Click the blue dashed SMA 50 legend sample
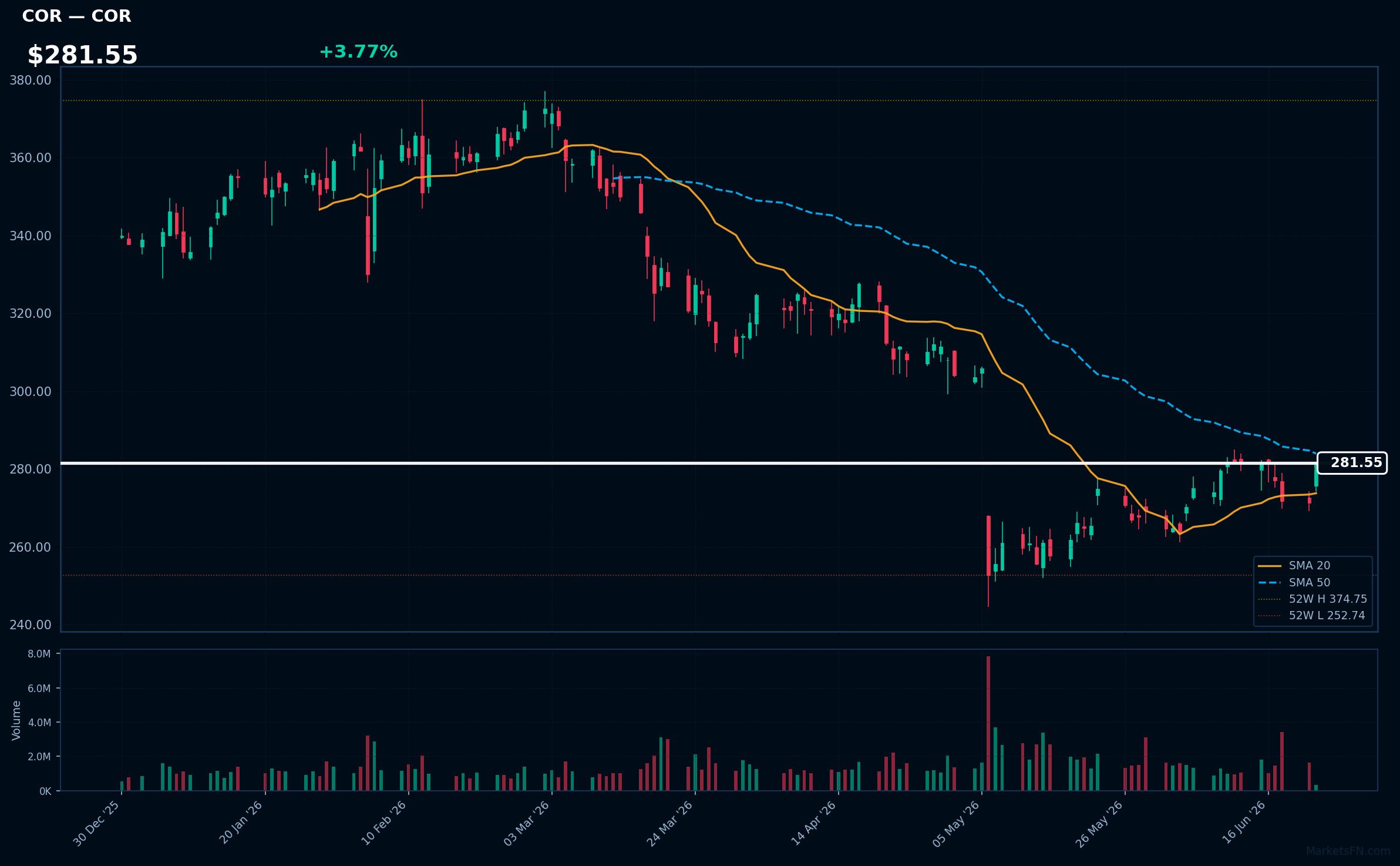Viewport: 1400px width, 866px height. click(1270, 583)
